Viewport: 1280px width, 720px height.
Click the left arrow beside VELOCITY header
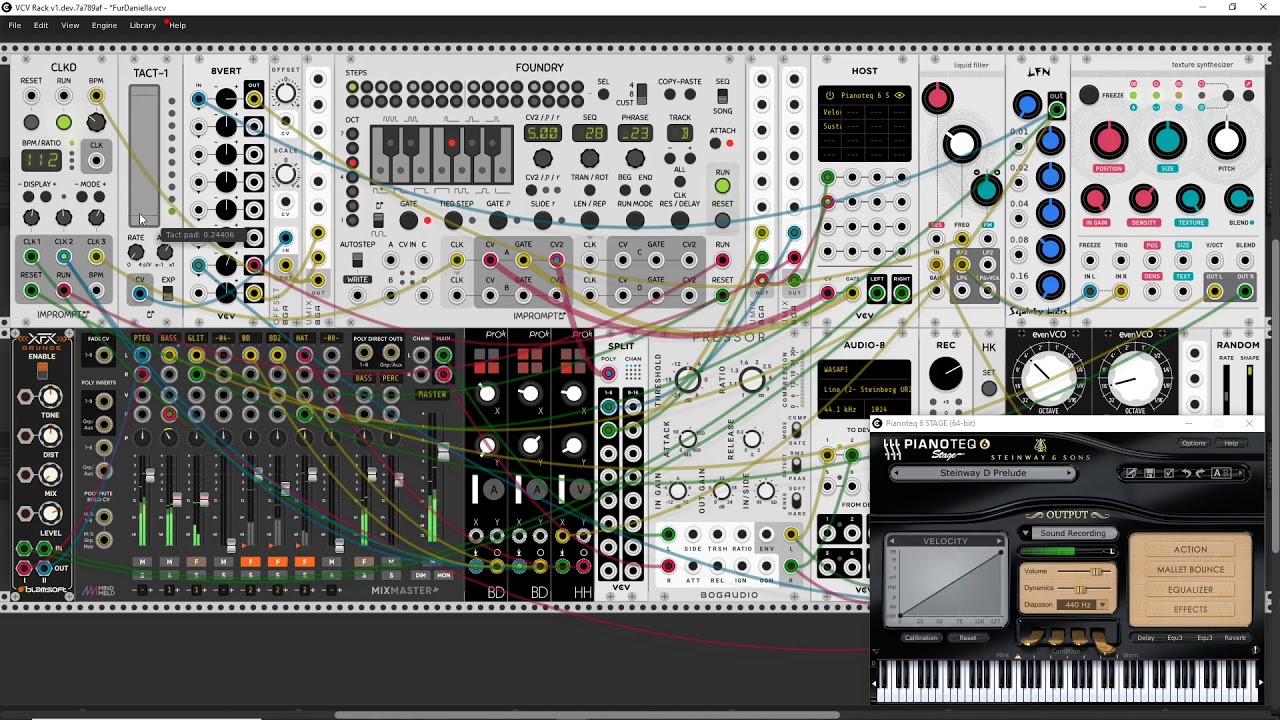pos(893,541)
